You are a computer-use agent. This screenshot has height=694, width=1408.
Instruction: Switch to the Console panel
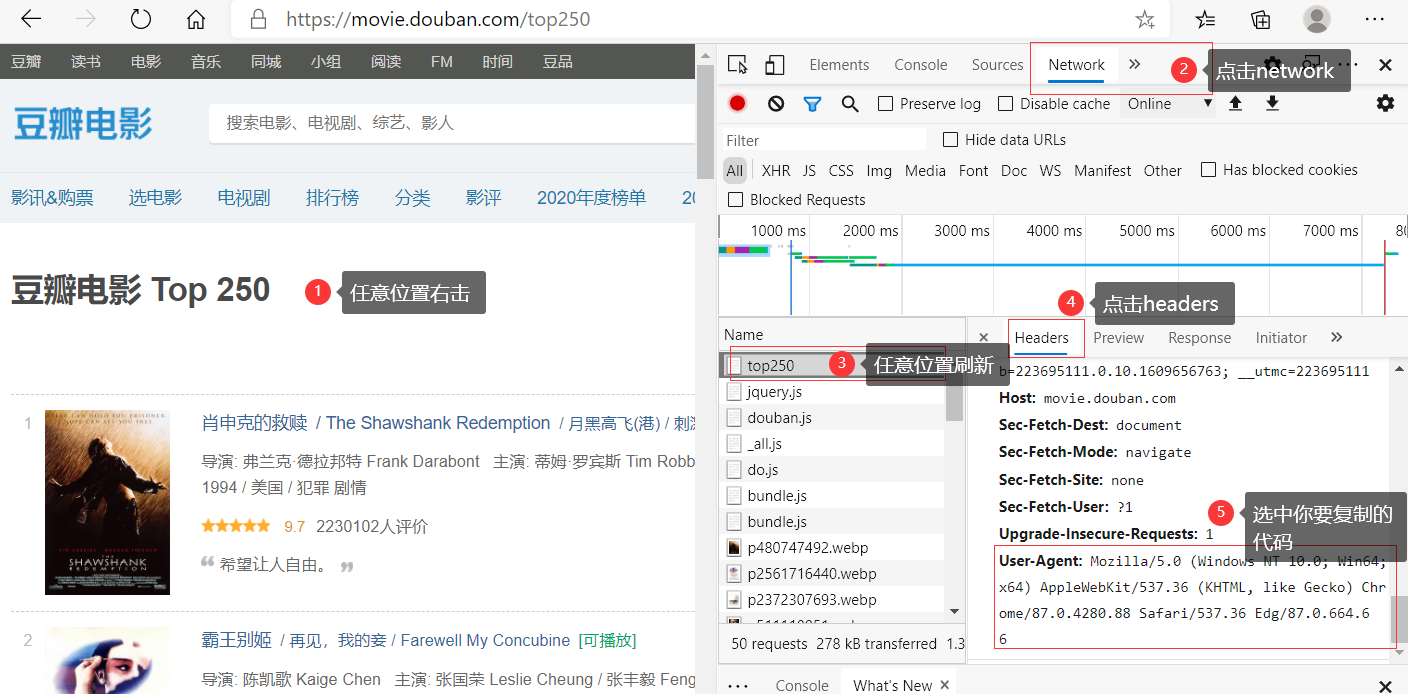pos(920,64)
